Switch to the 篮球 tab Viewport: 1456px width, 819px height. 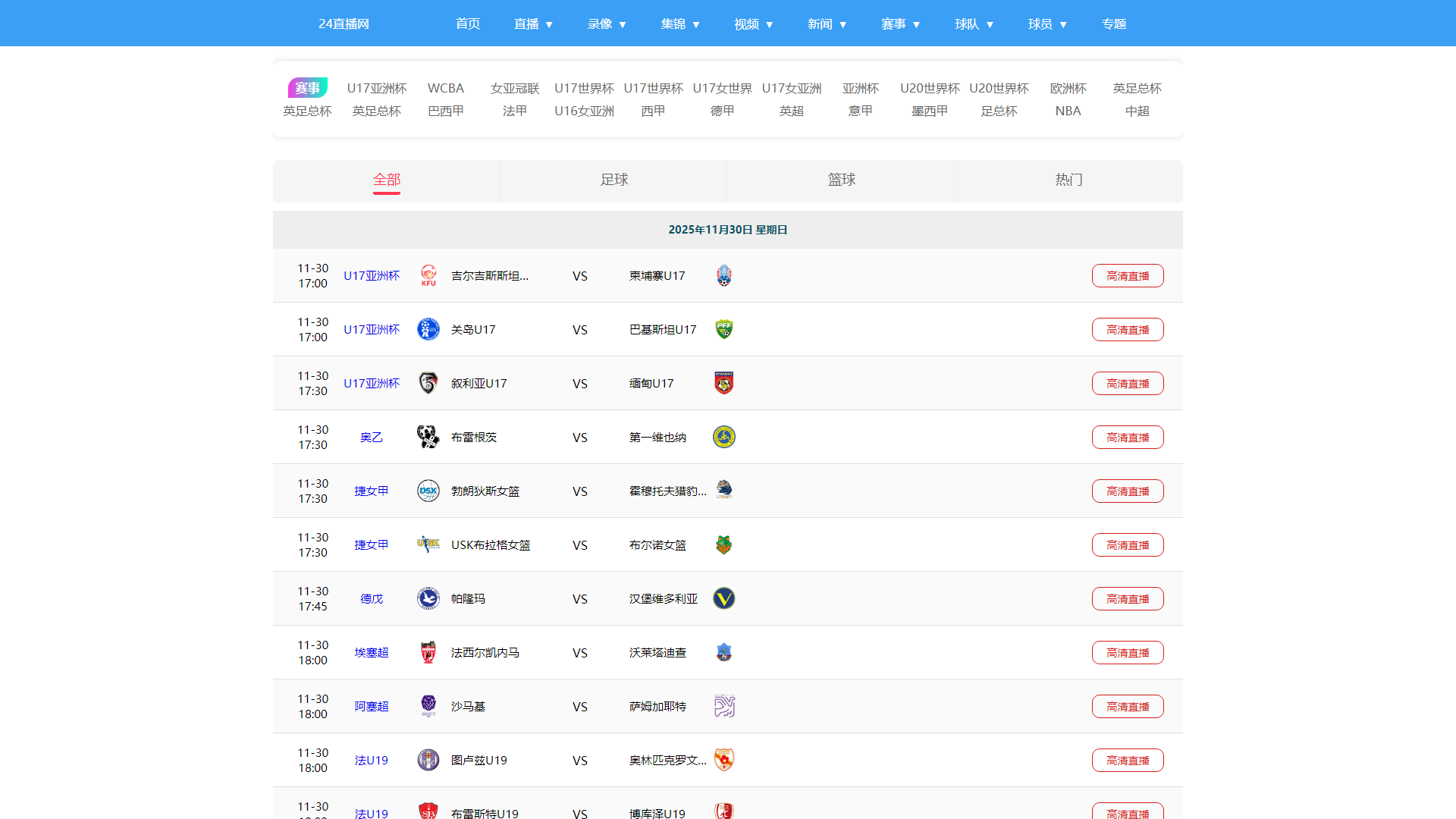point(841,180)
